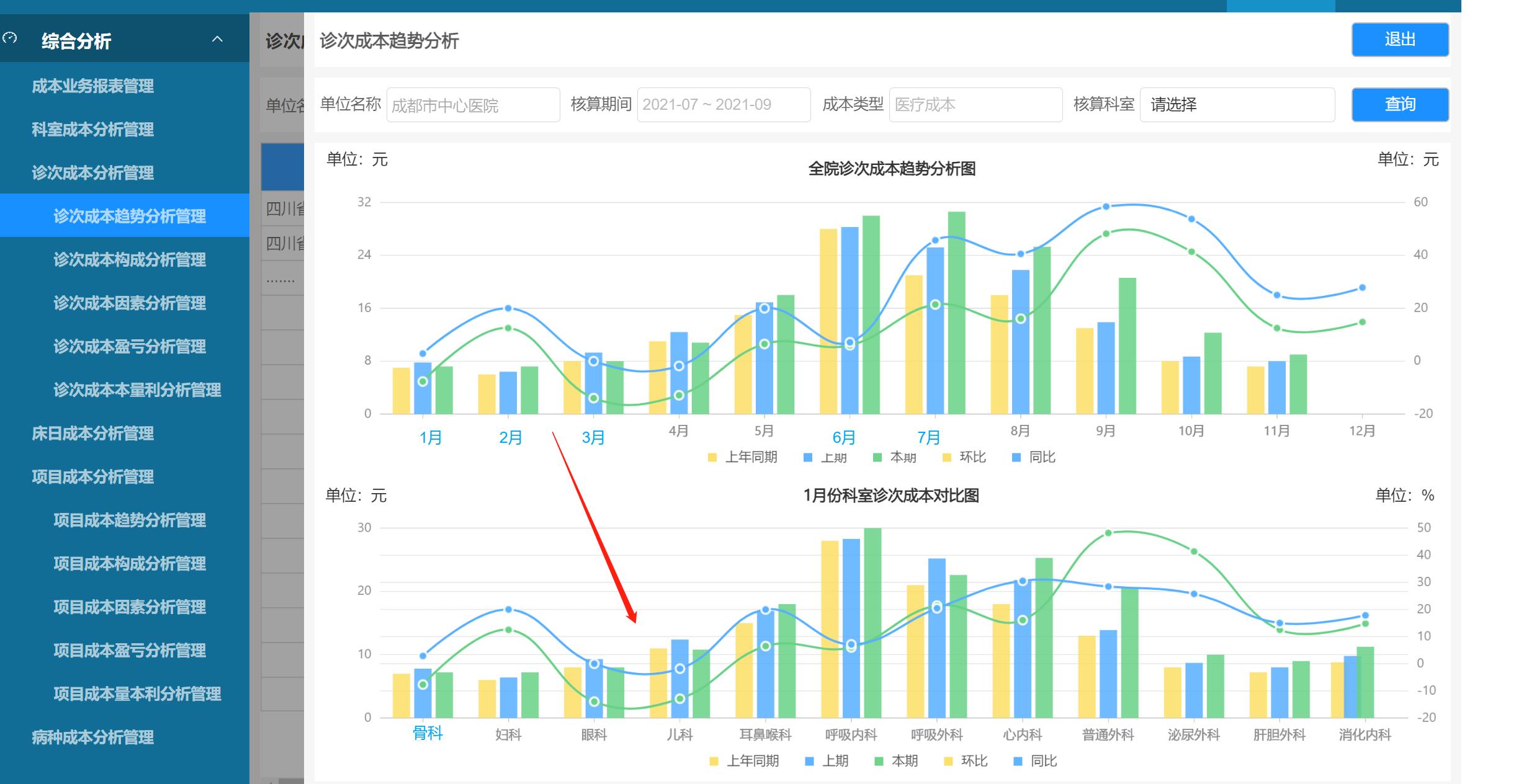
Task: Toggle 环比 legend in top chart
Action: pyautogui.click(x=964, y=458)
